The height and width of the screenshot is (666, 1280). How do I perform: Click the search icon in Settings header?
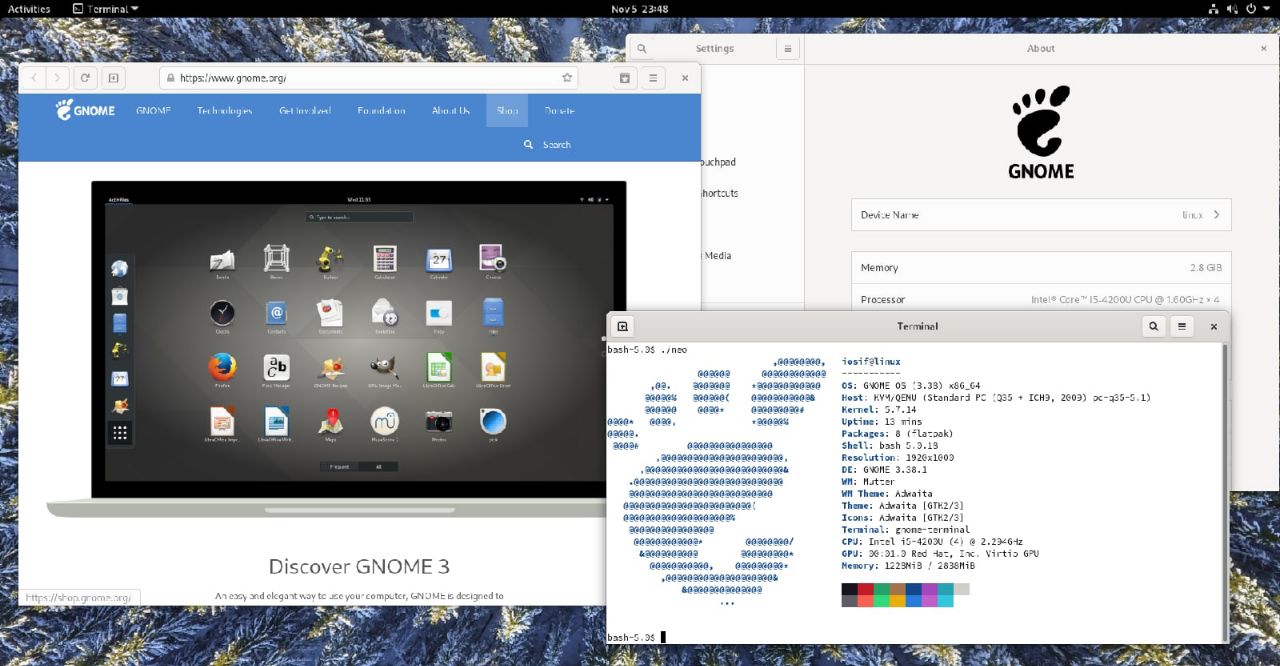click(x=641, y=48)
